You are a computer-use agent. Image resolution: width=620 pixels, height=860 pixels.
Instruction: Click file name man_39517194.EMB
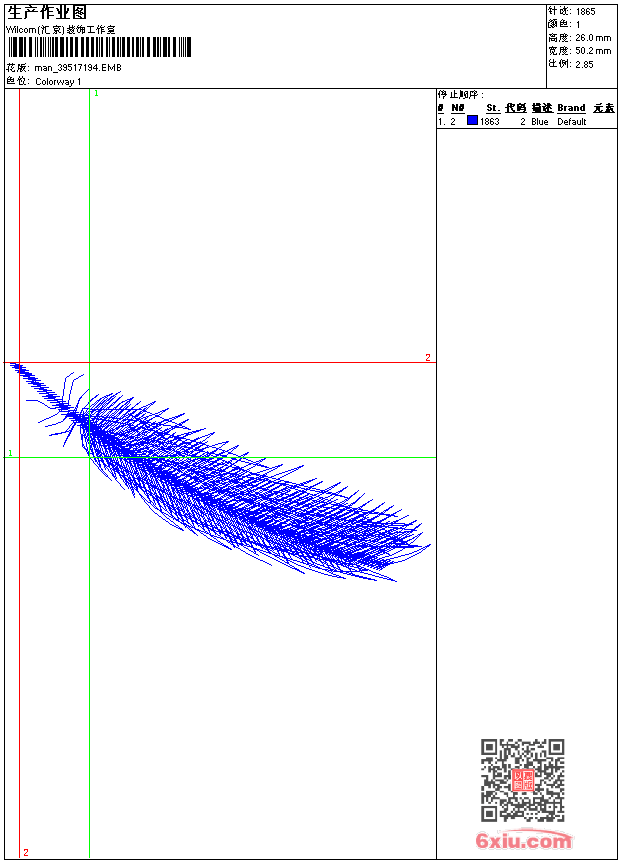point(78,67)
